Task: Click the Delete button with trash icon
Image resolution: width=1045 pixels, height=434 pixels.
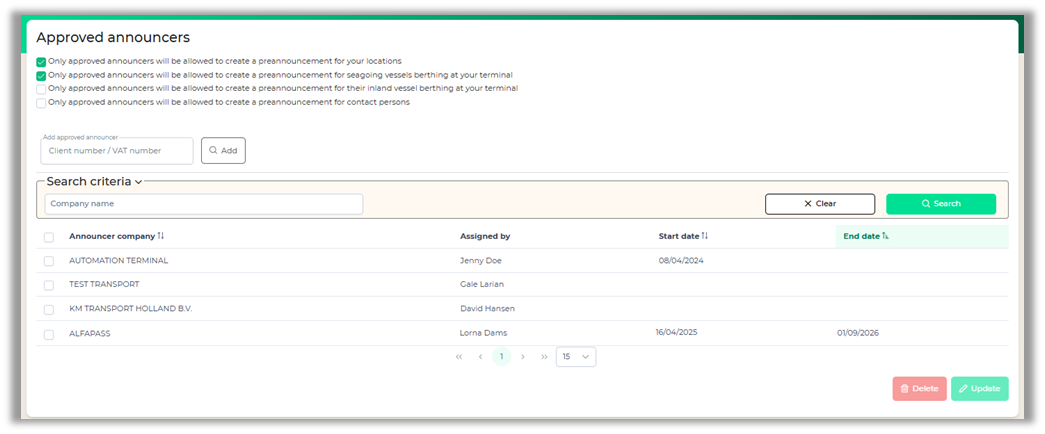Action: coord(919,388)
